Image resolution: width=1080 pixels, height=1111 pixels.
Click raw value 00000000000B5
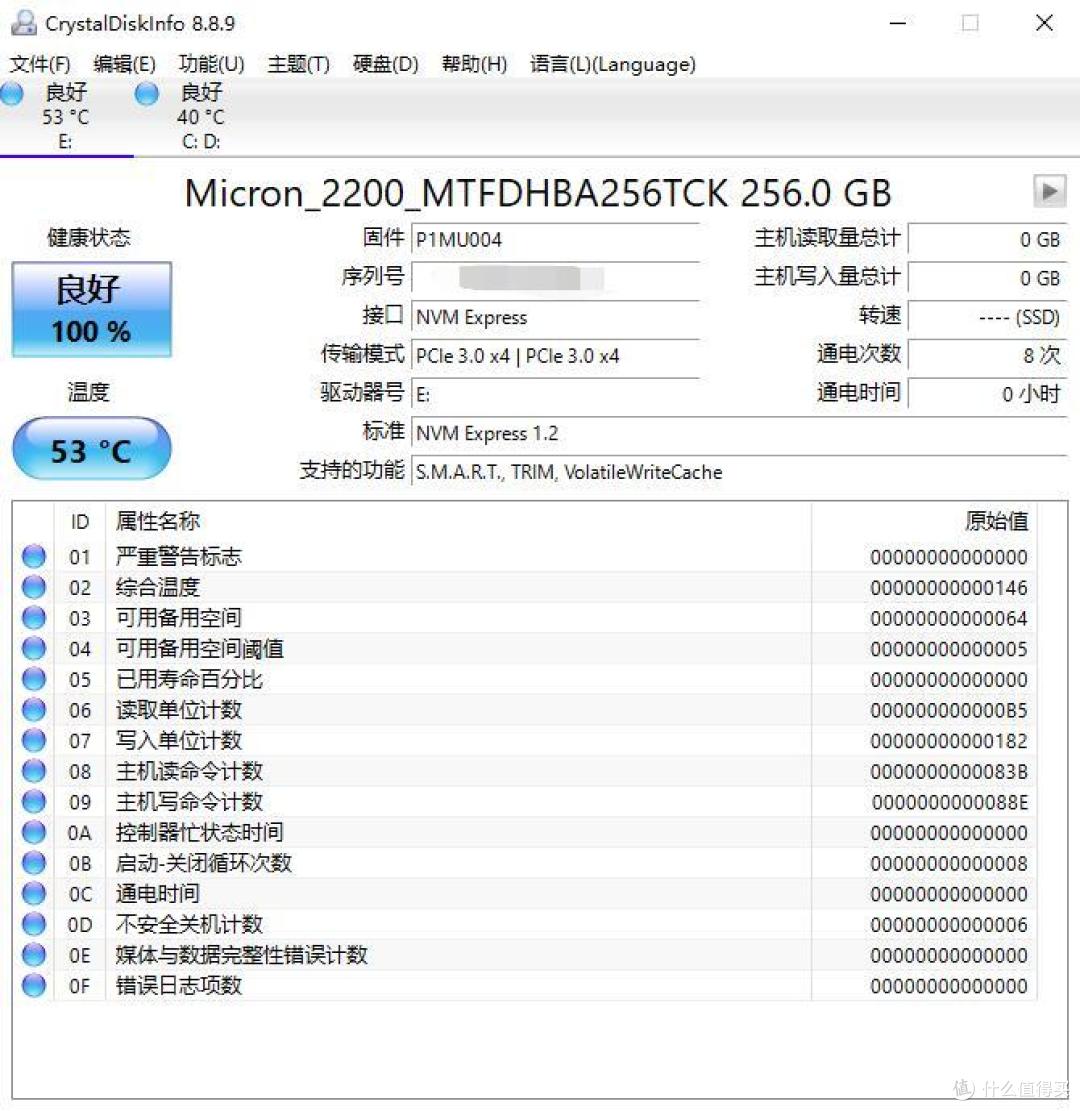click(949, 711)
